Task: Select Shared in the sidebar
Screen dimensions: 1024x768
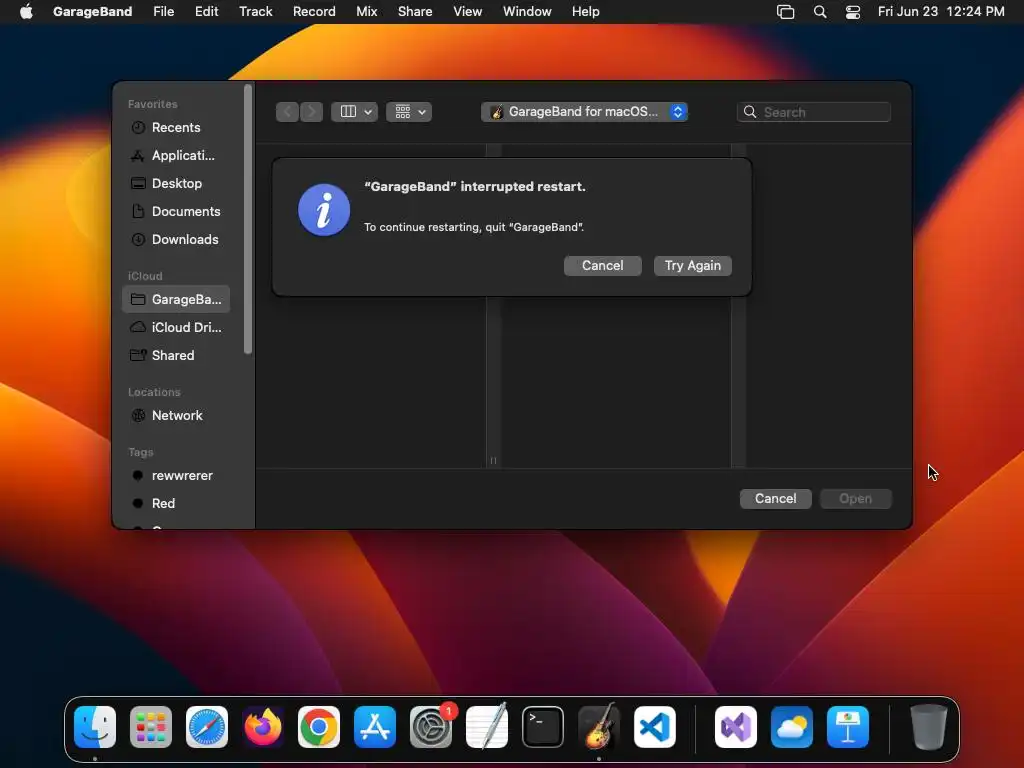Action: [176, 355]
